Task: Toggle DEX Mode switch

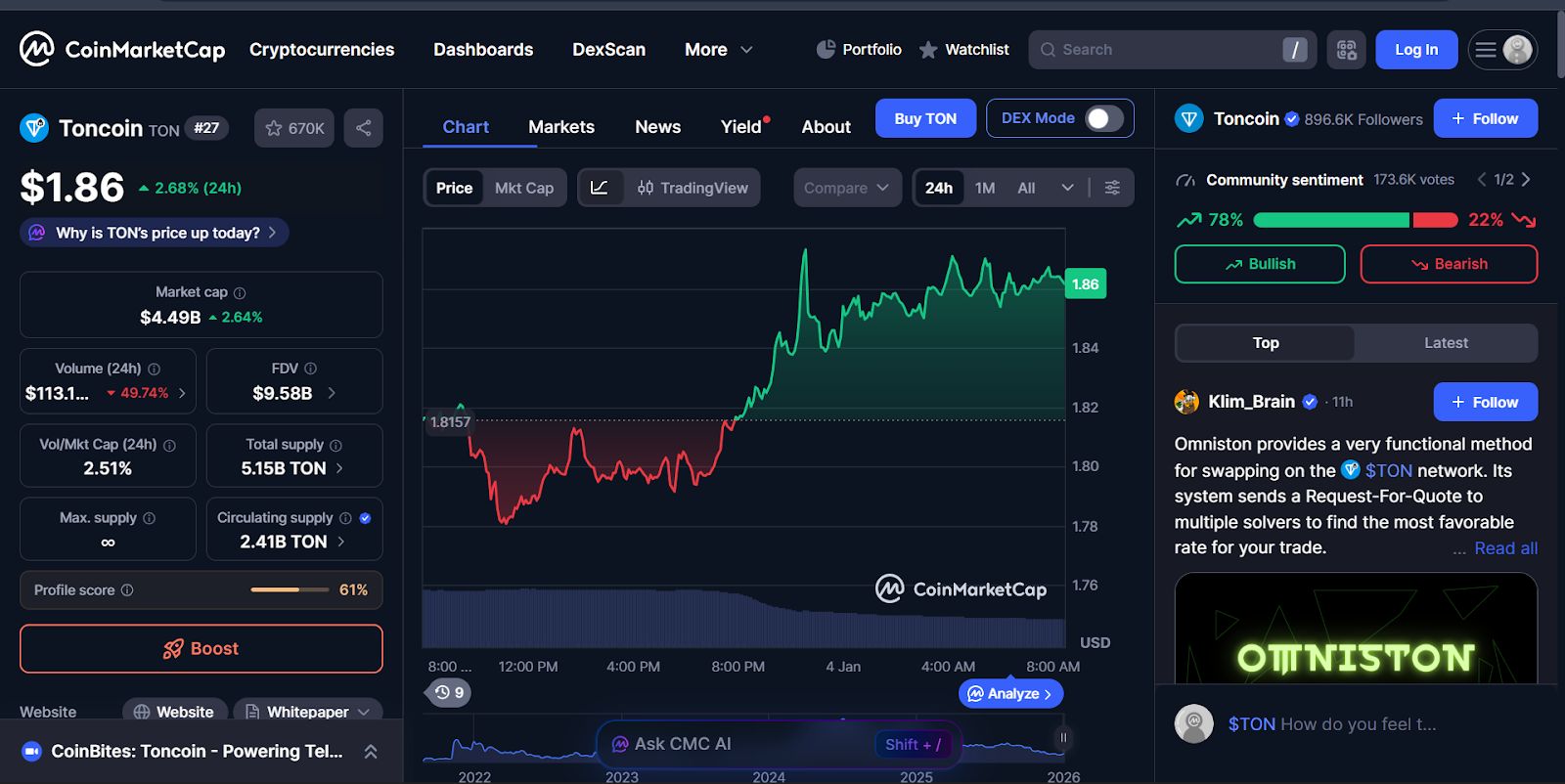Action: [x=1104, y=118]
